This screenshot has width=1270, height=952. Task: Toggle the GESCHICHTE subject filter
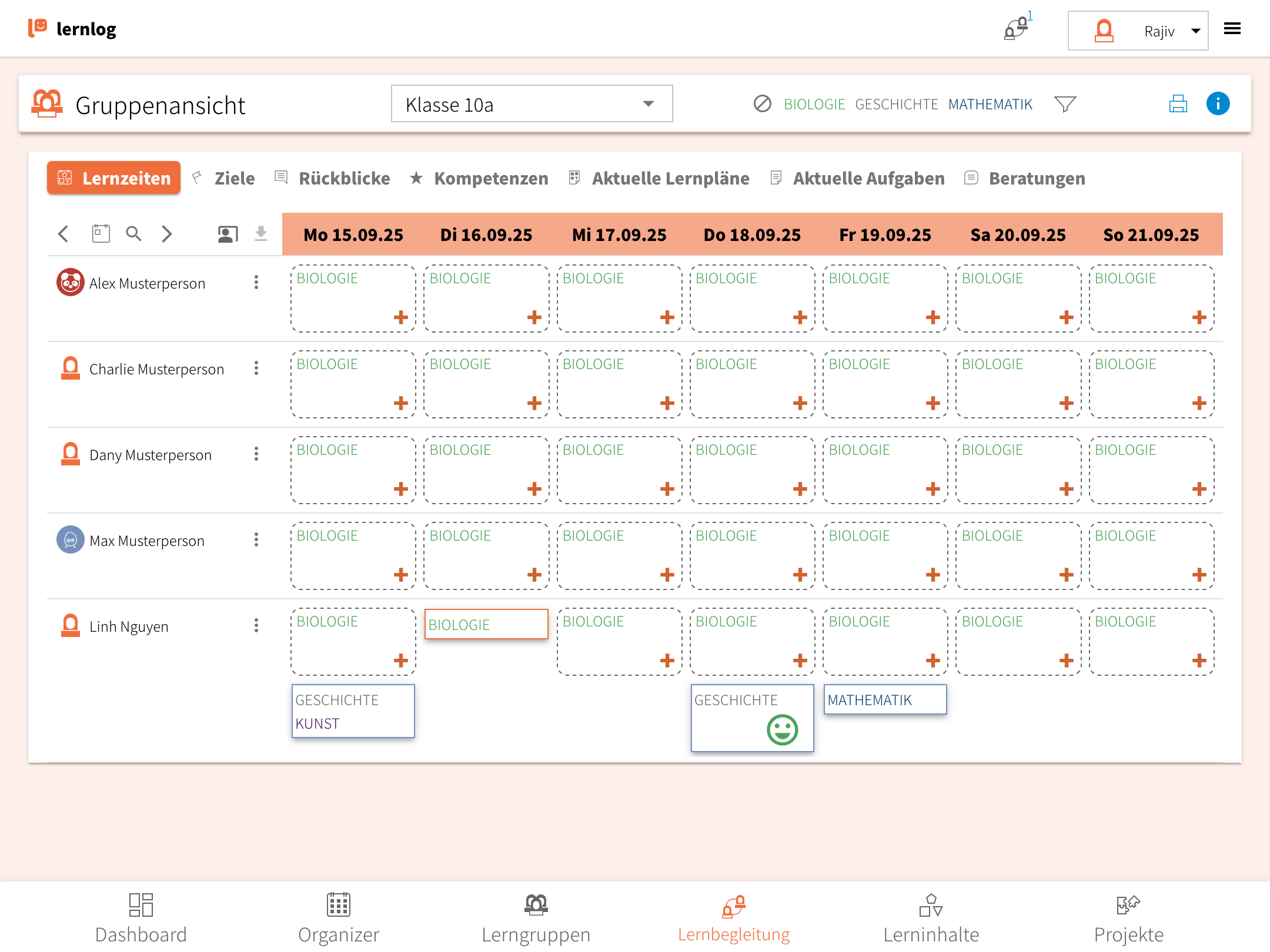pyautogui.click(x=896, y=104)
